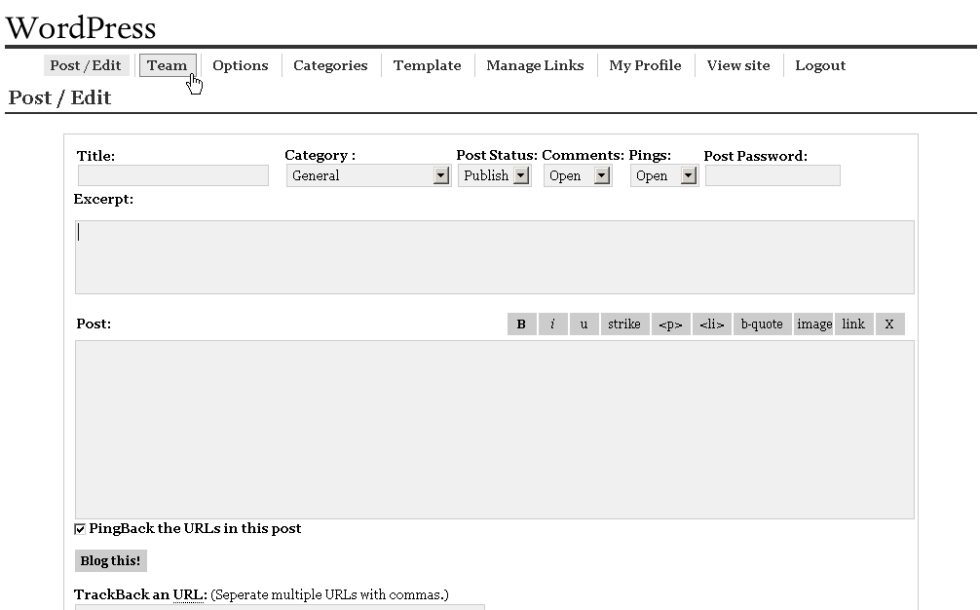Insert an image into the post
The width and height of the screenshot is (980, 610).
[815, 323]
